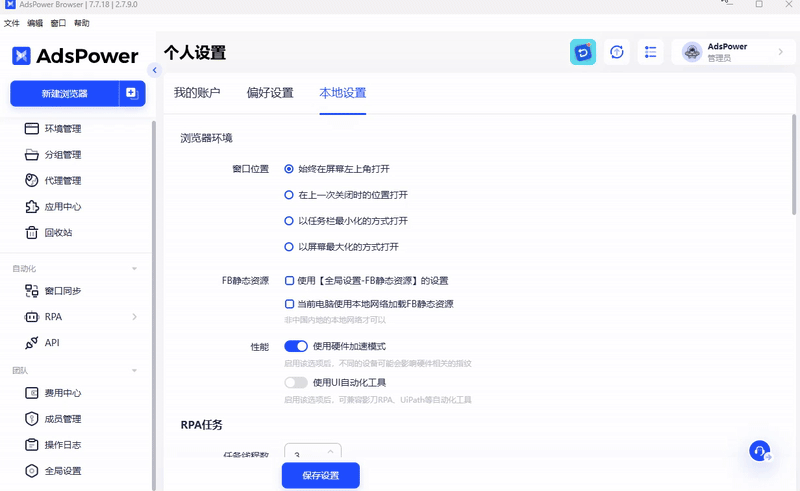Viewport: 800px width, 491px height.
Task: Open the 窗口 menu
Action: point(58,23)
